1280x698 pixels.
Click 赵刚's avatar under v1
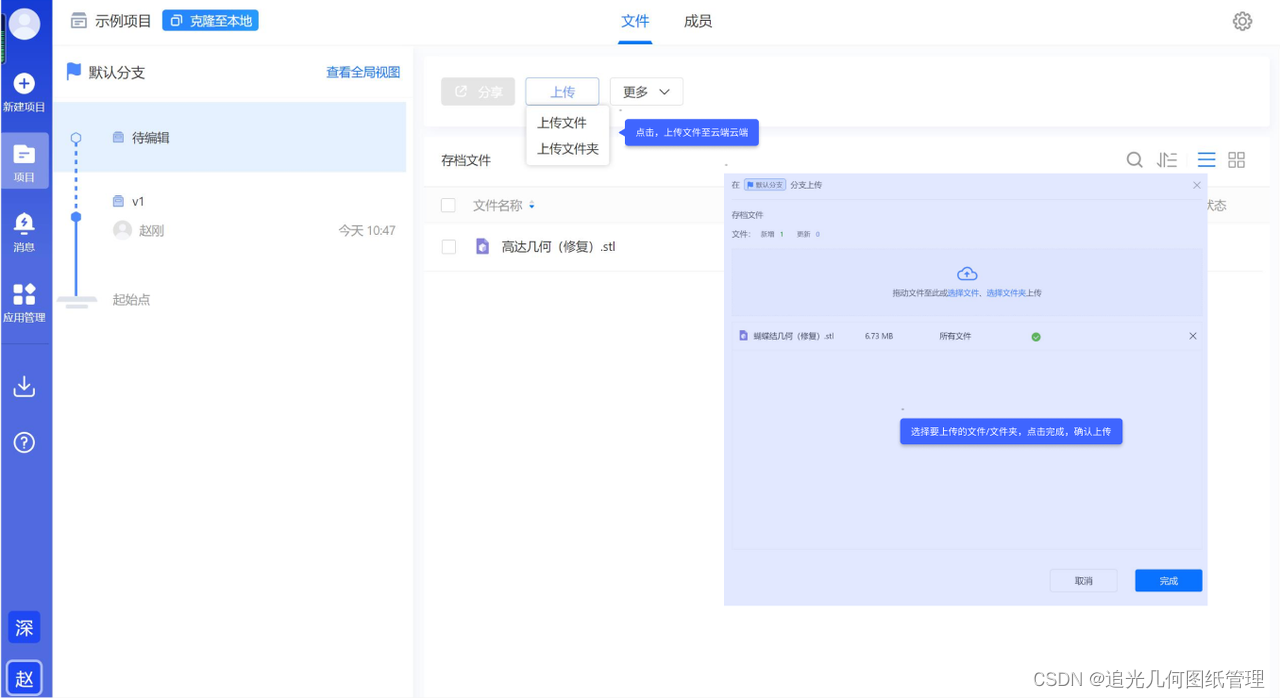click(123, 230)
